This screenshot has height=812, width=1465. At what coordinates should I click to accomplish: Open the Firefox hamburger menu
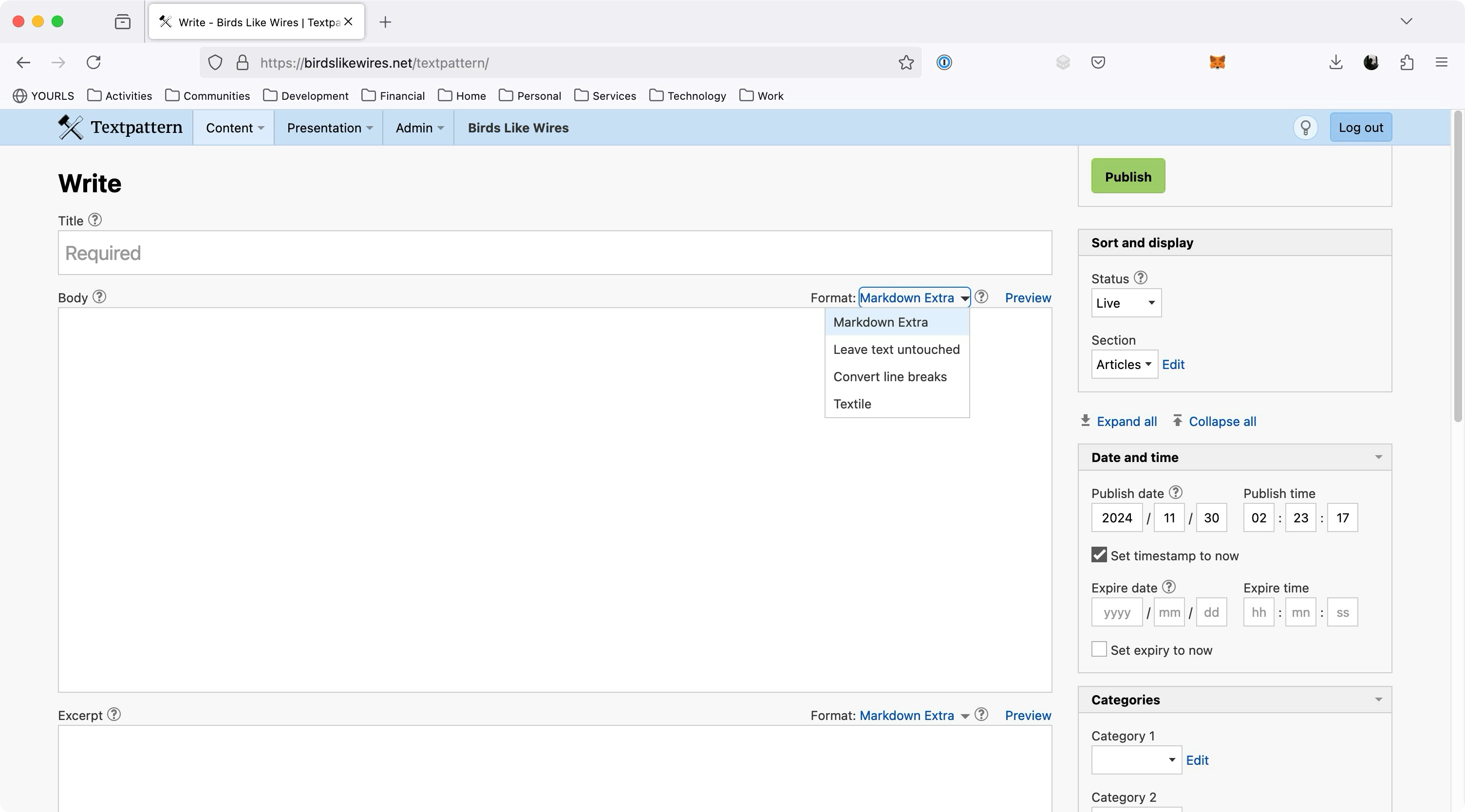1441,62
